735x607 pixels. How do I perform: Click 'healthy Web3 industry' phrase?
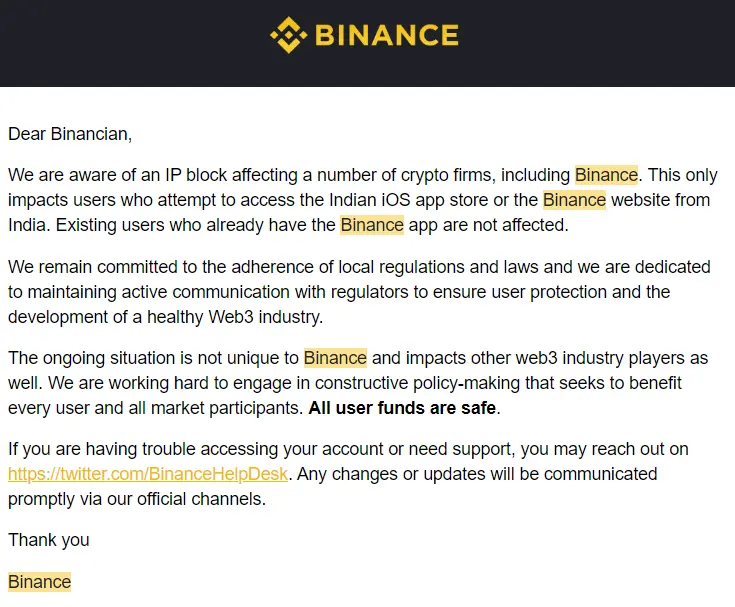(235, 317)
